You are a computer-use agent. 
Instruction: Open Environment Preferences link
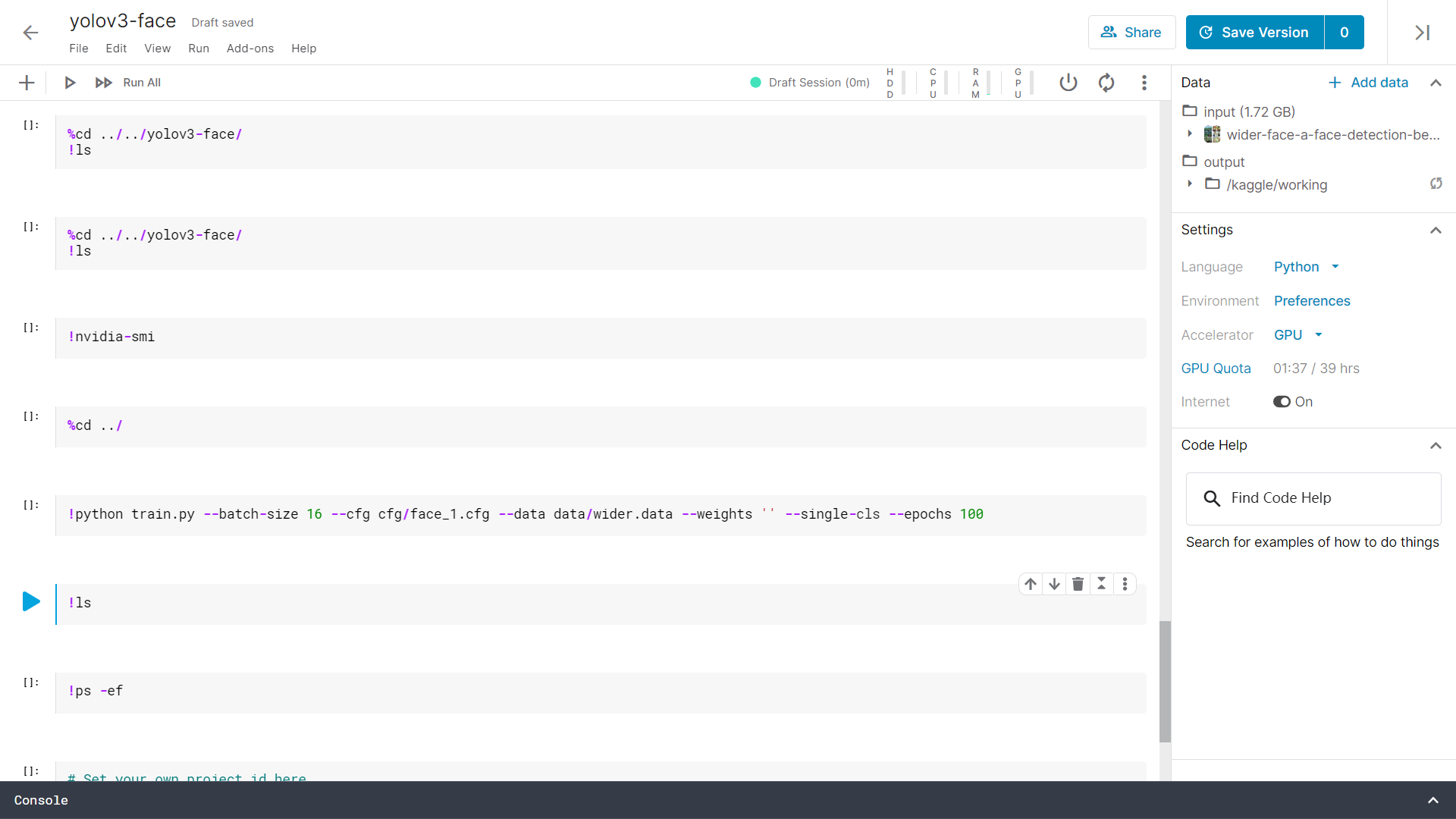pos(1312,301)
